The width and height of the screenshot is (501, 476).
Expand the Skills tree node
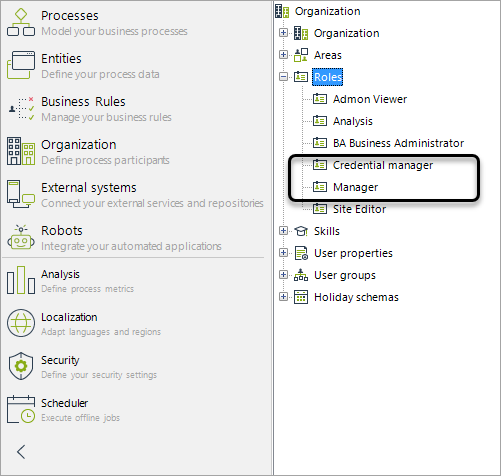click(x=283, y=231)
